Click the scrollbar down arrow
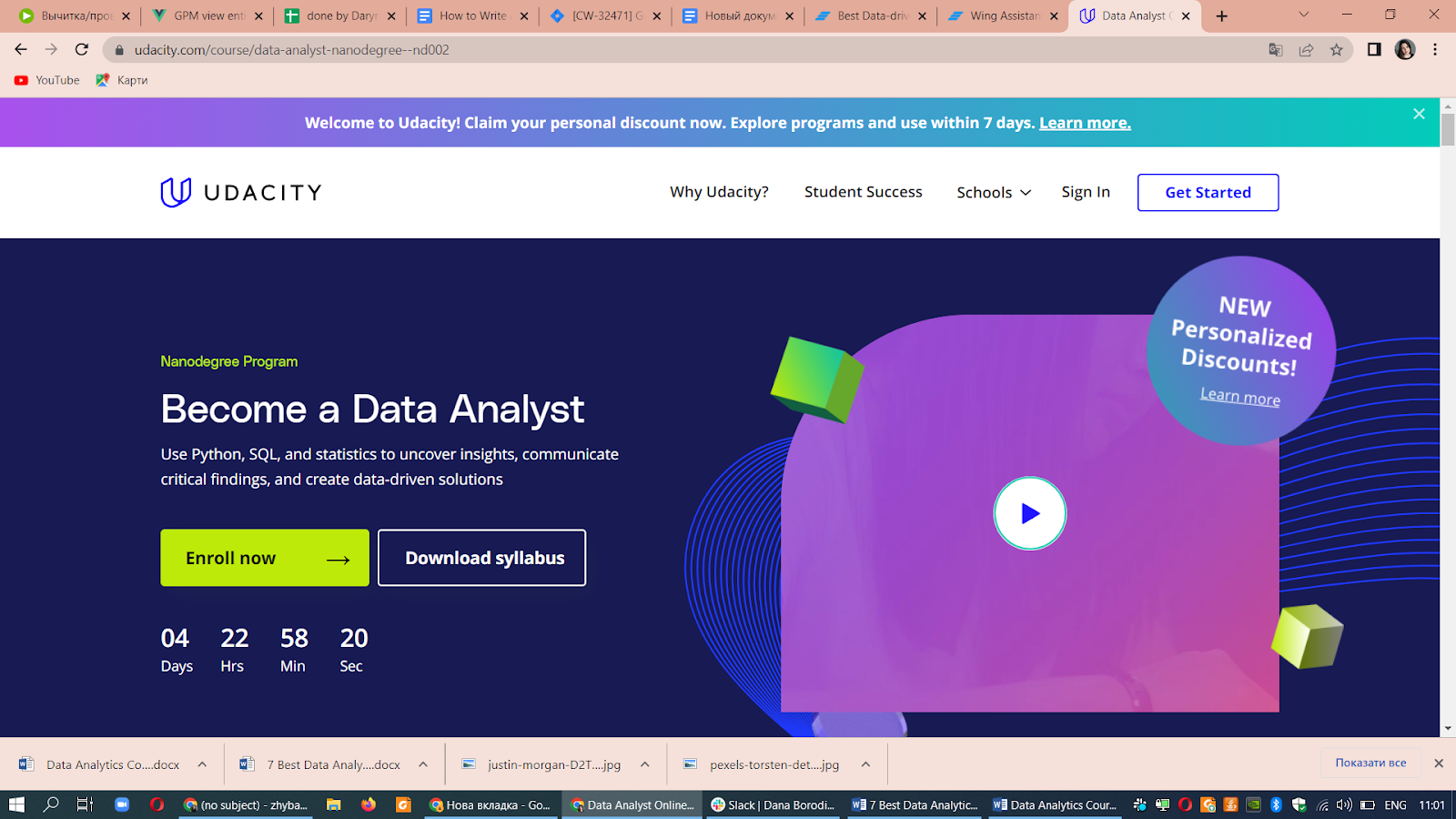Viewport: 1456px width, 819px height. [1448, 728]
